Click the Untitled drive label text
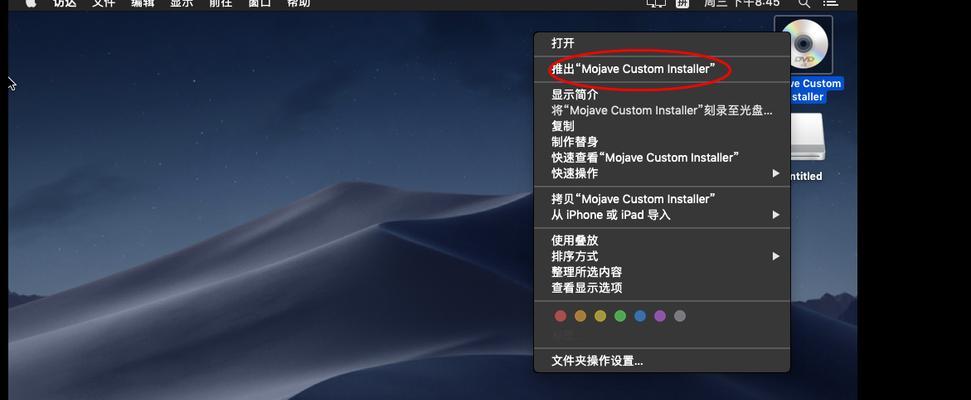The height and width of the screenshot is (400, 971). (806, 176)
